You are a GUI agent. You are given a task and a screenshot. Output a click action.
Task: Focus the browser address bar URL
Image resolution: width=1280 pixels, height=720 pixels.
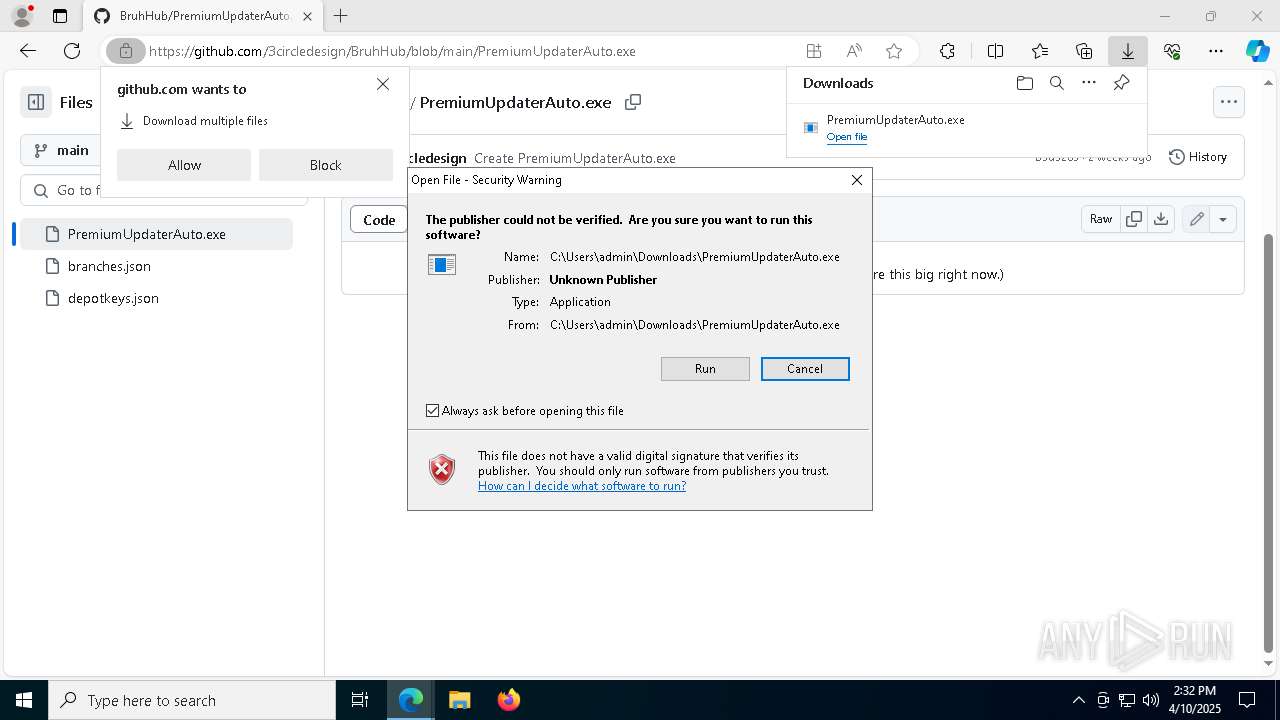pyautogui.click(x=392, y=51)
